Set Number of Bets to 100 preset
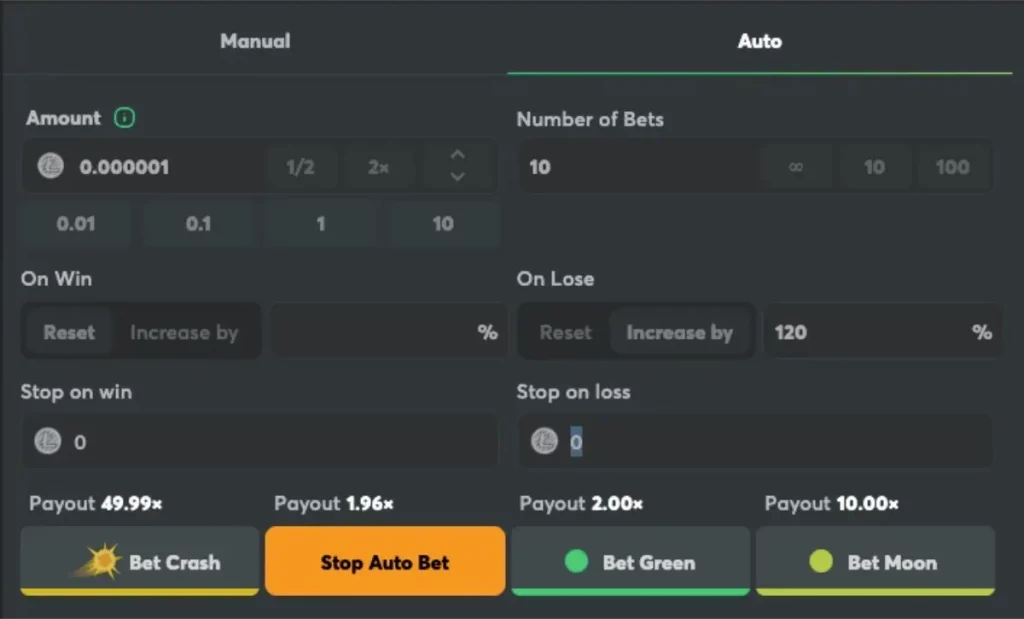This screenshot has width=1024, height=619. click(x=952, y=167)
